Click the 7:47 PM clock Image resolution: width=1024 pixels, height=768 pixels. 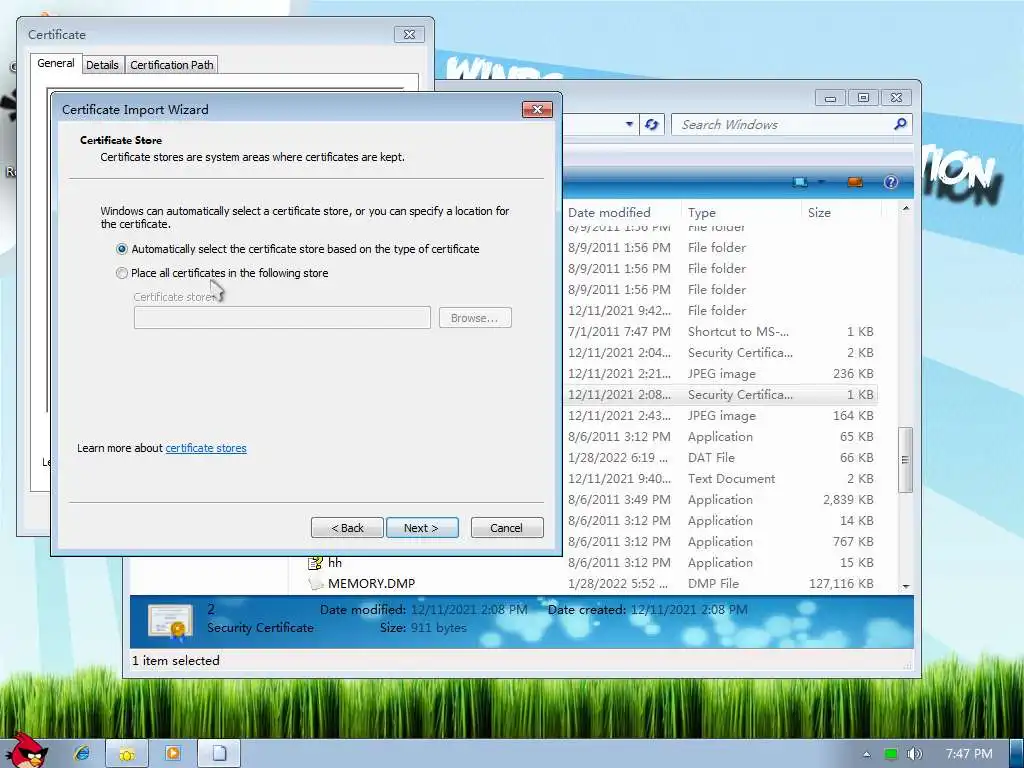click(969, 754)
